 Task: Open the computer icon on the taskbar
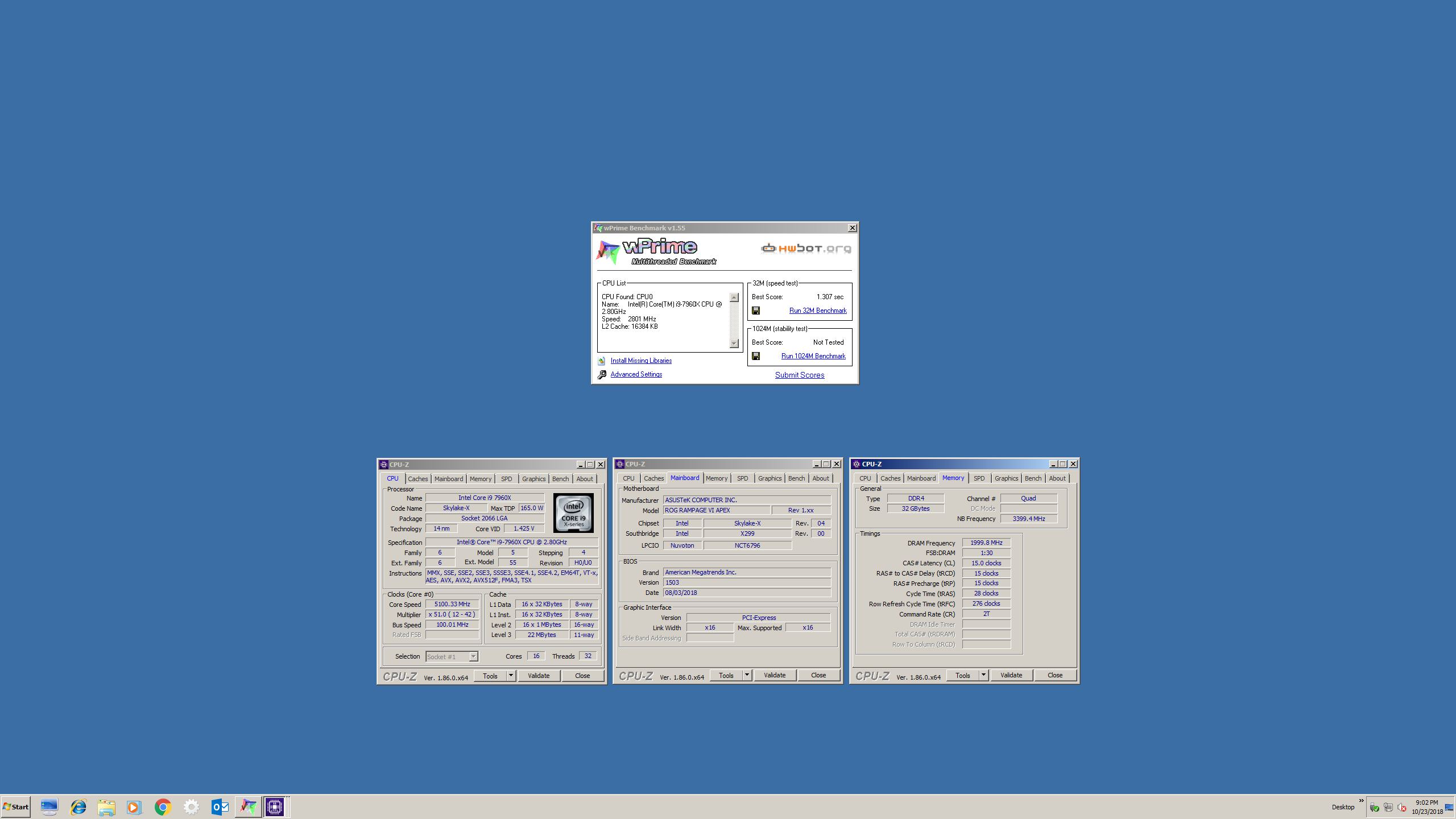click(49, 806)
